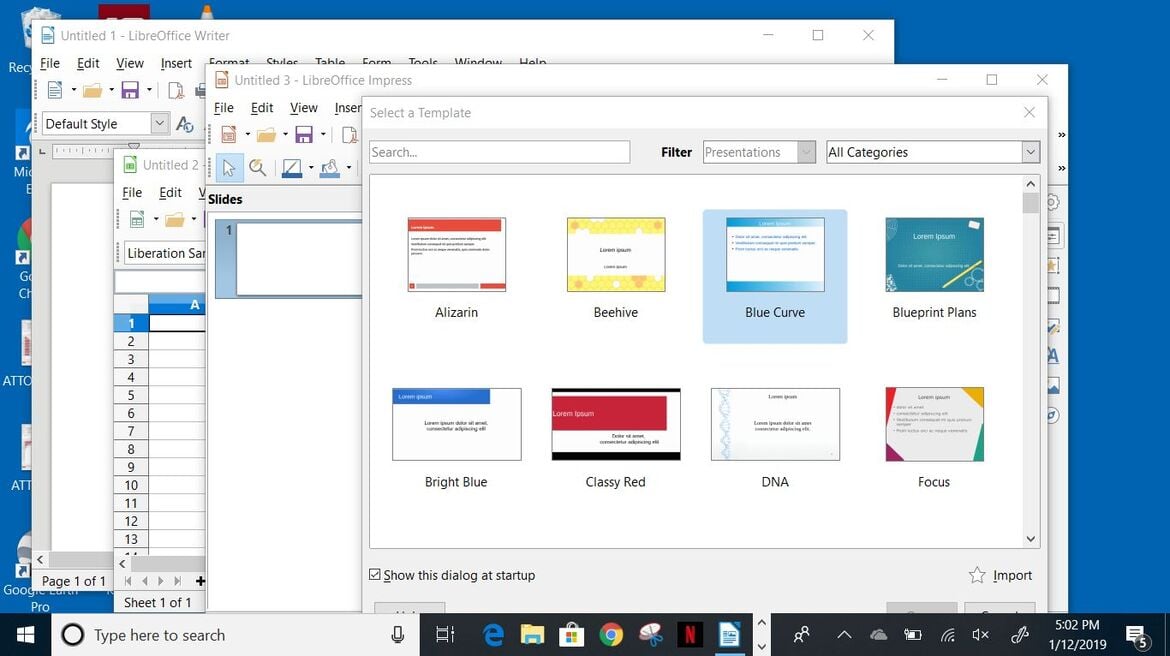Open the arrow beside Calc New Spreadsheet icon
Screen dimensions: 1170x656
click(x=156, y=219)
